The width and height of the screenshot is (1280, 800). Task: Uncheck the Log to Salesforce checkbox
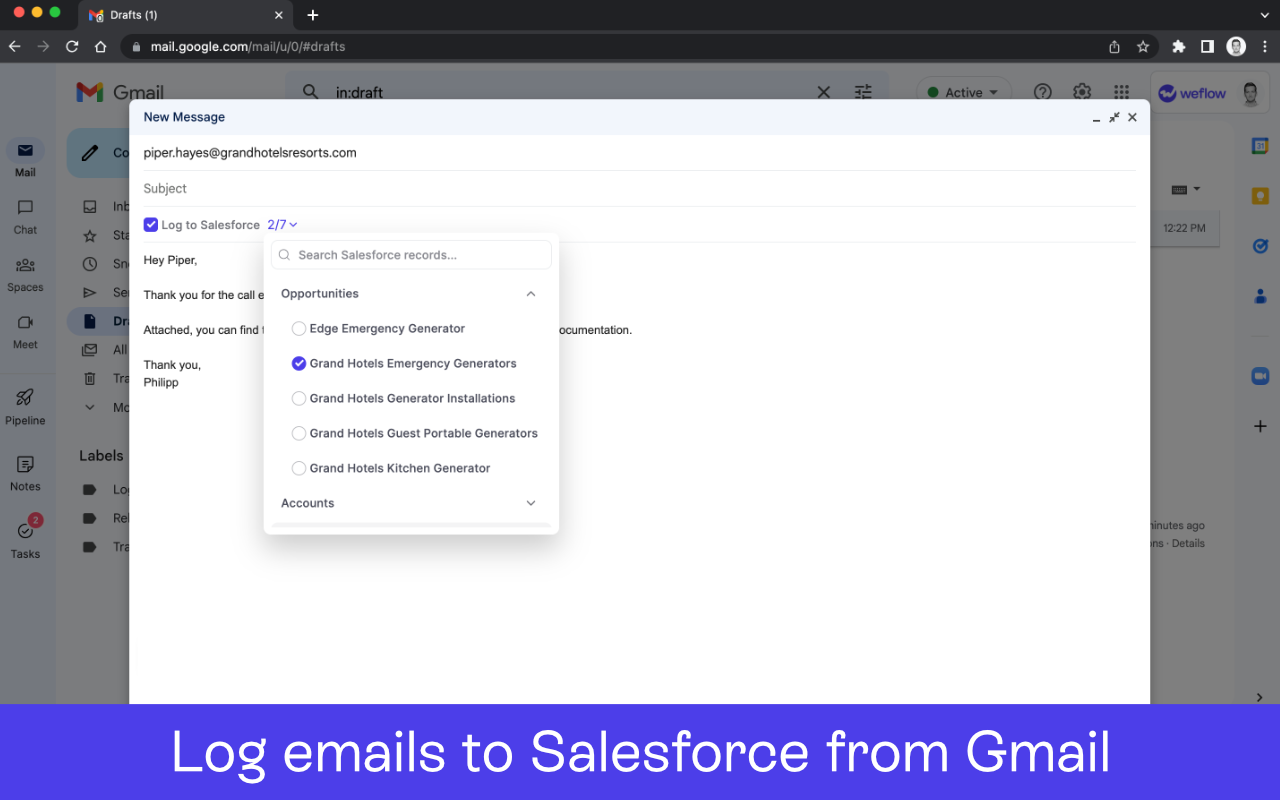[151, 225]
